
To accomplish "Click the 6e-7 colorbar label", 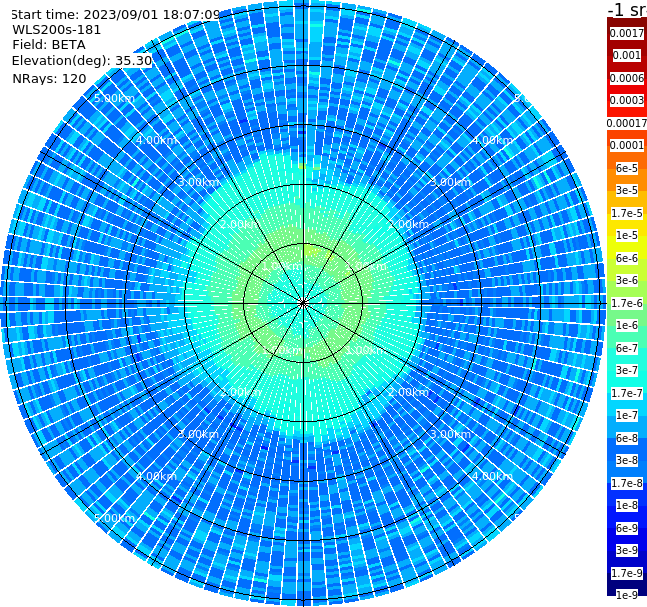I will (627, 348).
